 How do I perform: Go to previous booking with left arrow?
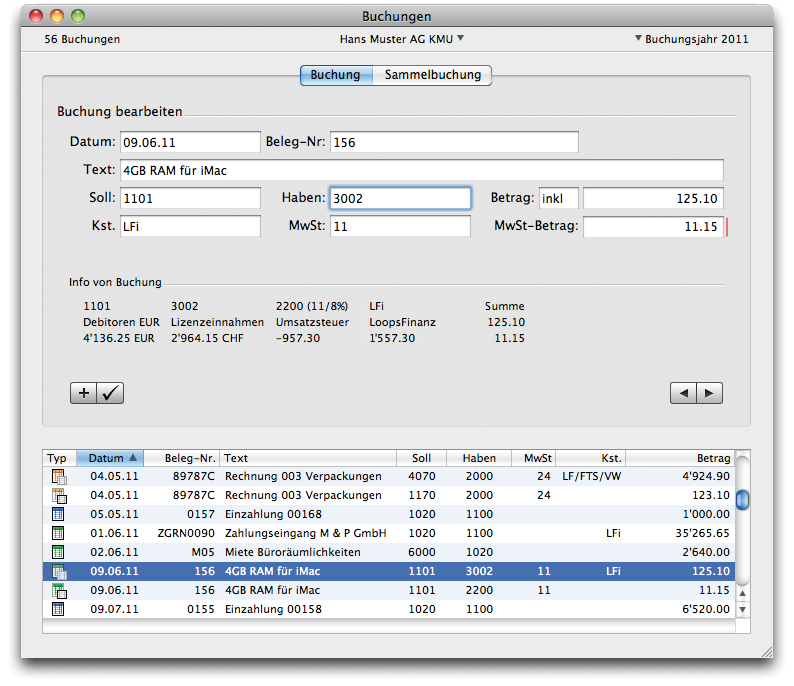(683, 393)
